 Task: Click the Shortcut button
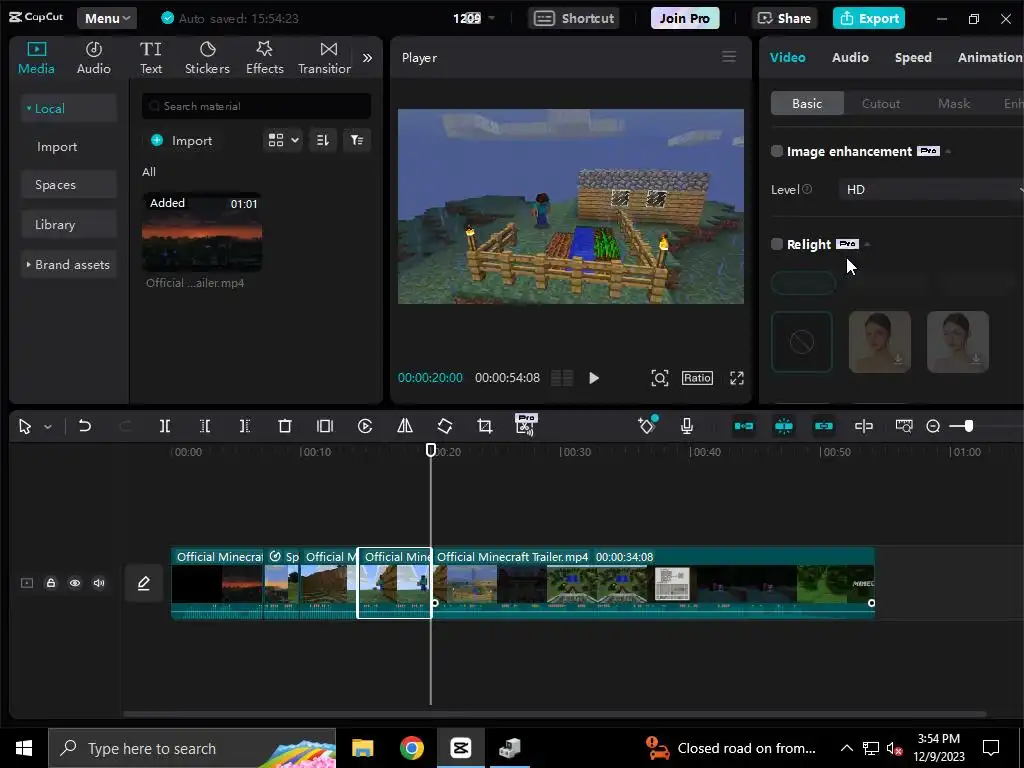(574, 18)
